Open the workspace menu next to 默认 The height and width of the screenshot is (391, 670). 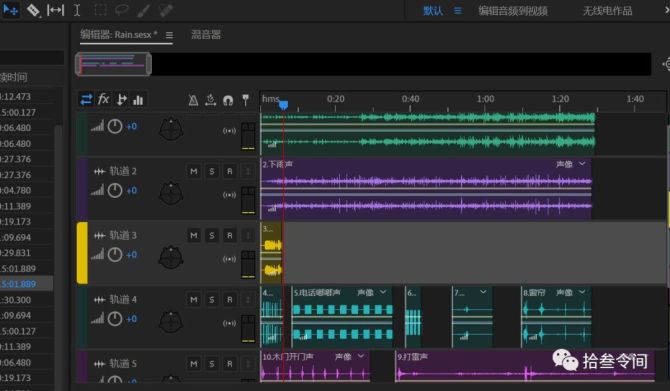tap(458, 11)
